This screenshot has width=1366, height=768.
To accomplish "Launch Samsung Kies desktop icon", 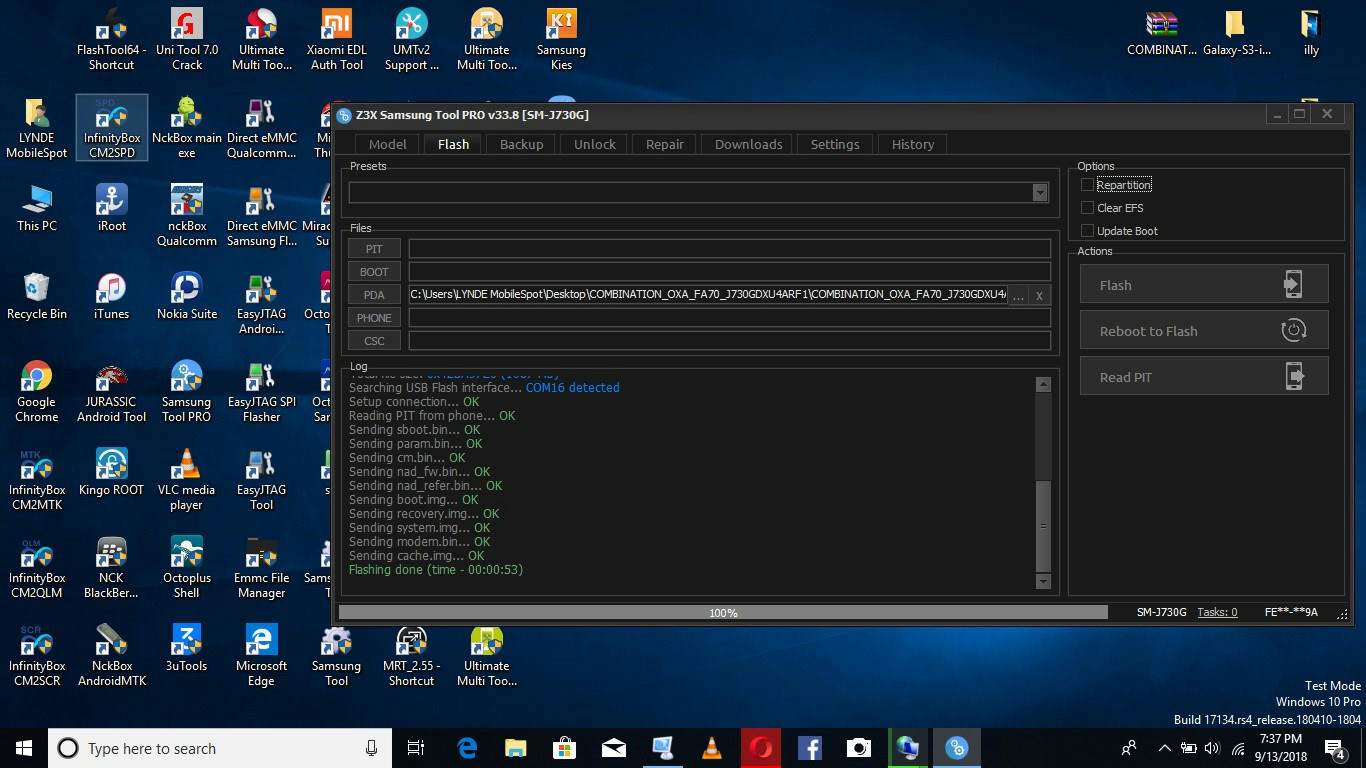I will [x=561, y=40].
